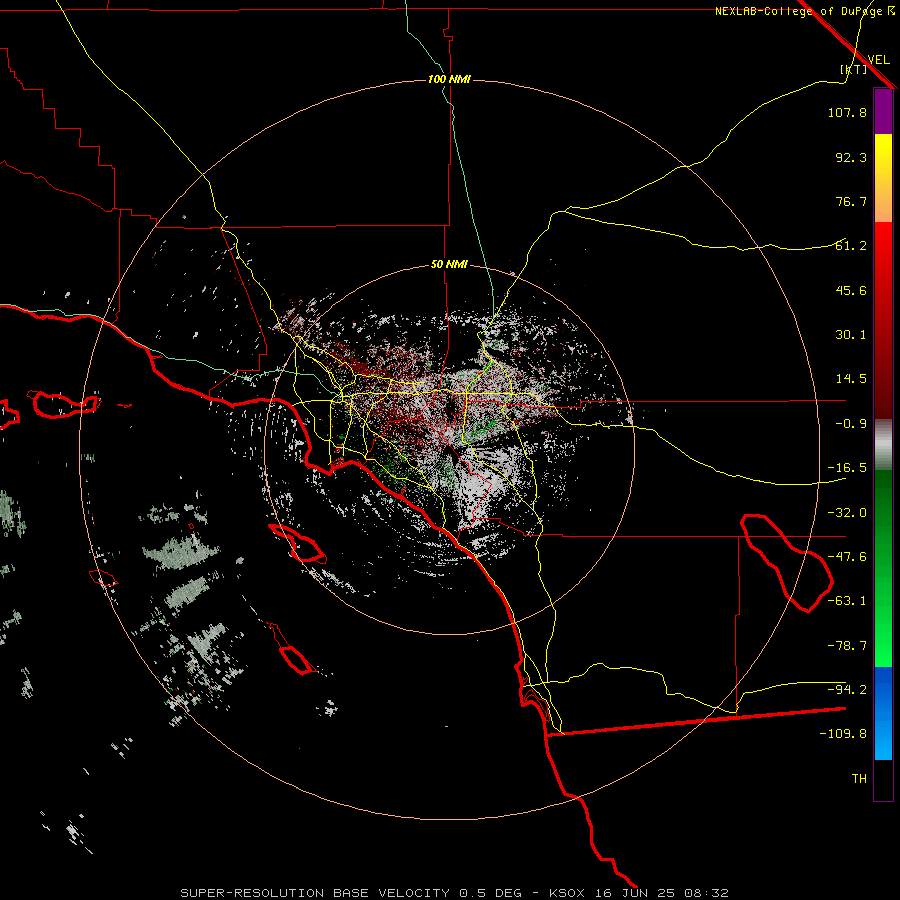This screenshot has height=900, width=900.
Task: Click the 76.7 scale value
Action: point(851,201)
